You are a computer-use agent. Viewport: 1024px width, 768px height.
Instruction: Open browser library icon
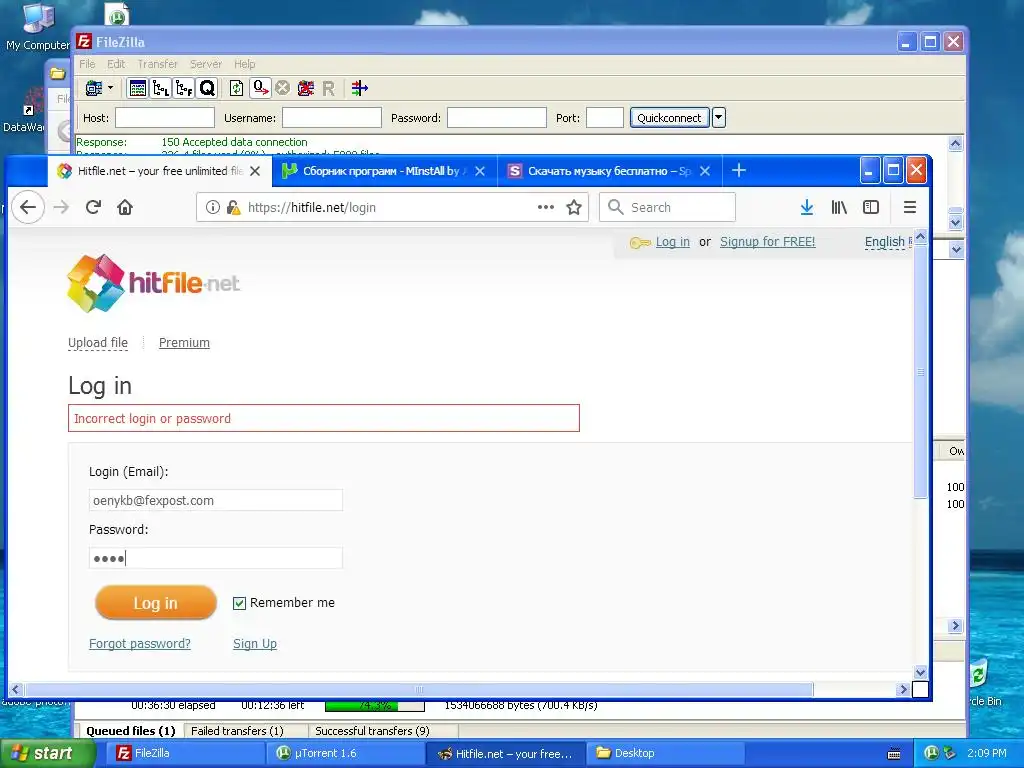tap(839, 207)
